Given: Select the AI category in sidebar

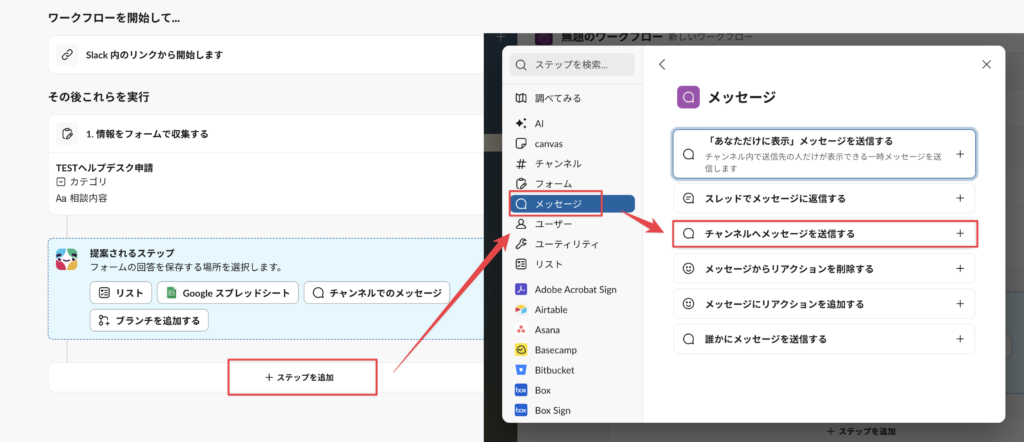Looking at the screenshot, I should coord(540,123).
